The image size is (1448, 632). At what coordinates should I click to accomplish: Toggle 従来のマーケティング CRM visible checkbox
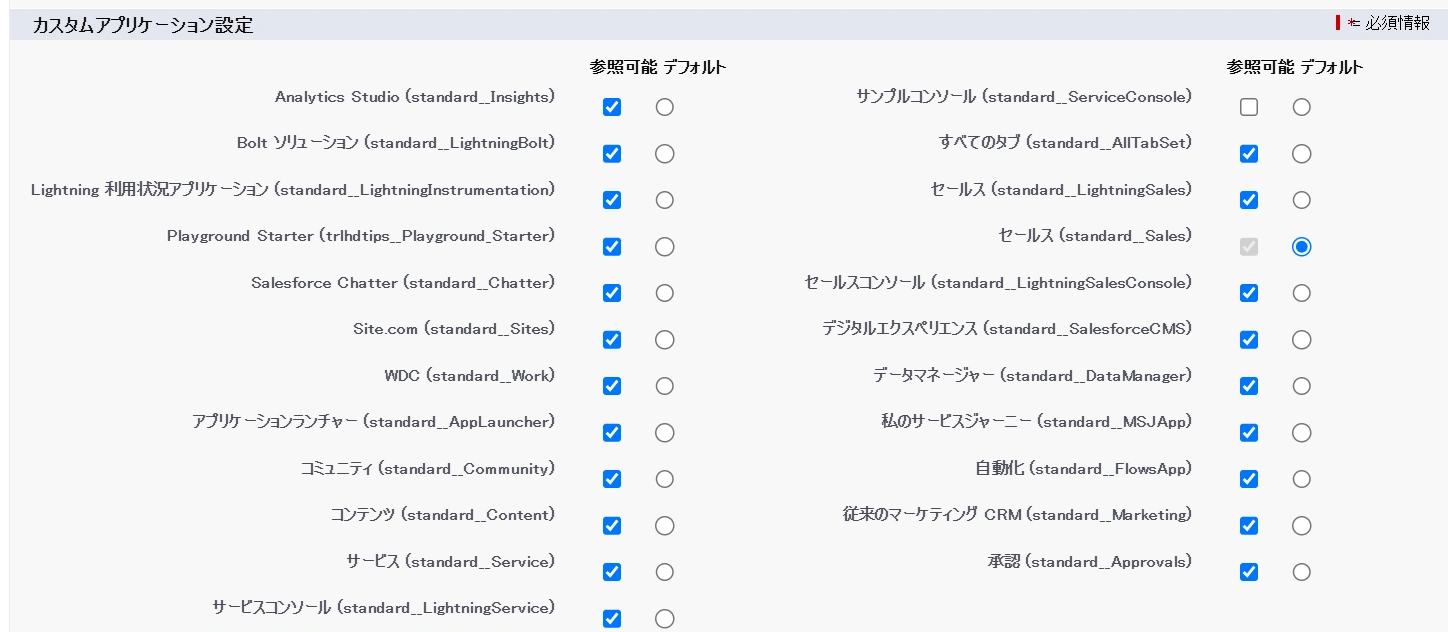coord(1249,526)
